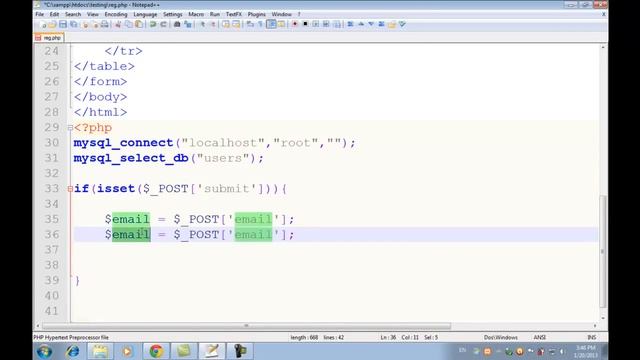Stop macro recording with the black square icon
The height and width of the screenshot is (360, 640).
coord(305,24)
